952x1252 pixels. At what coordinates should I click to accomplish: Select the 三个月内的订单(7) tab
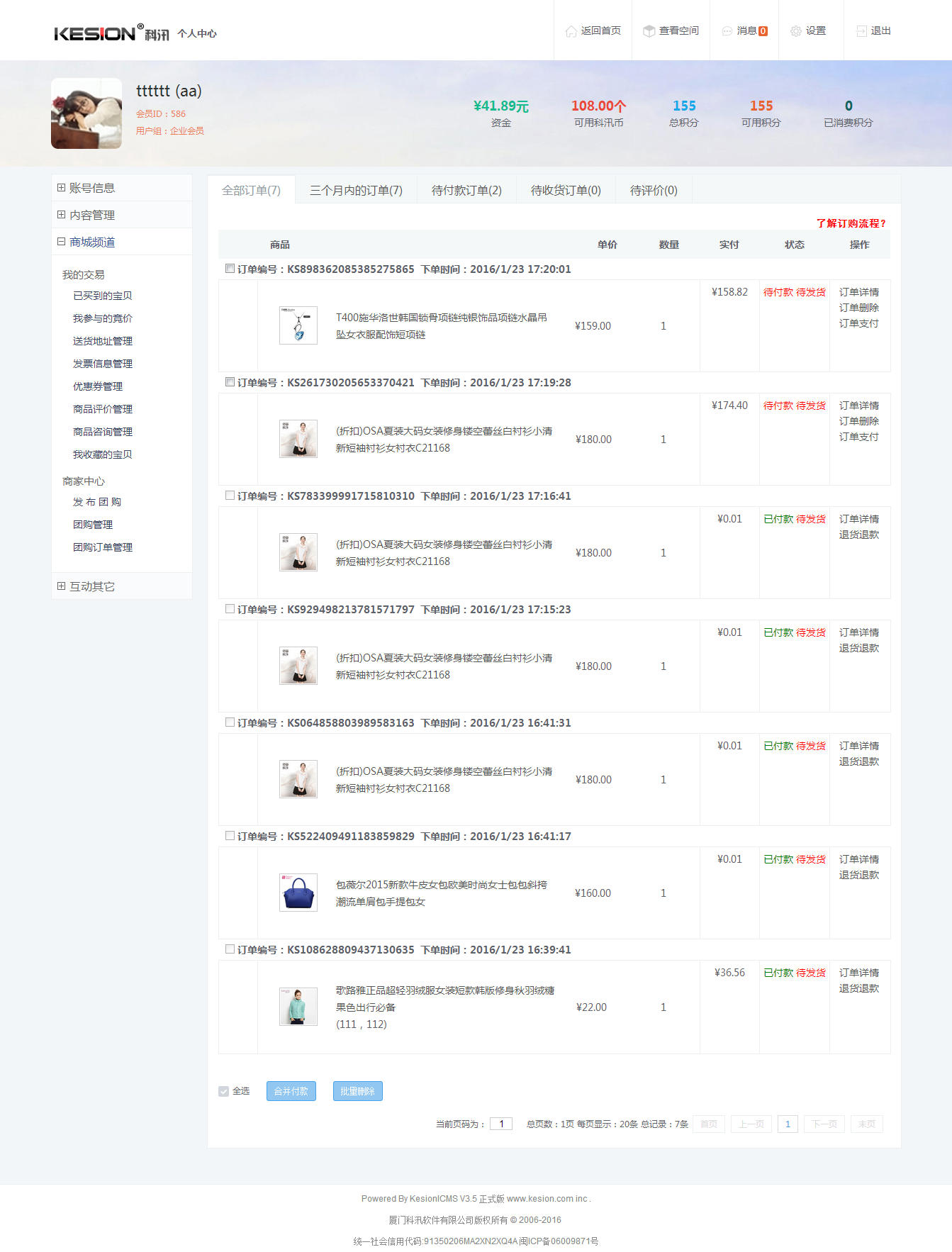[x=356, y=190]
